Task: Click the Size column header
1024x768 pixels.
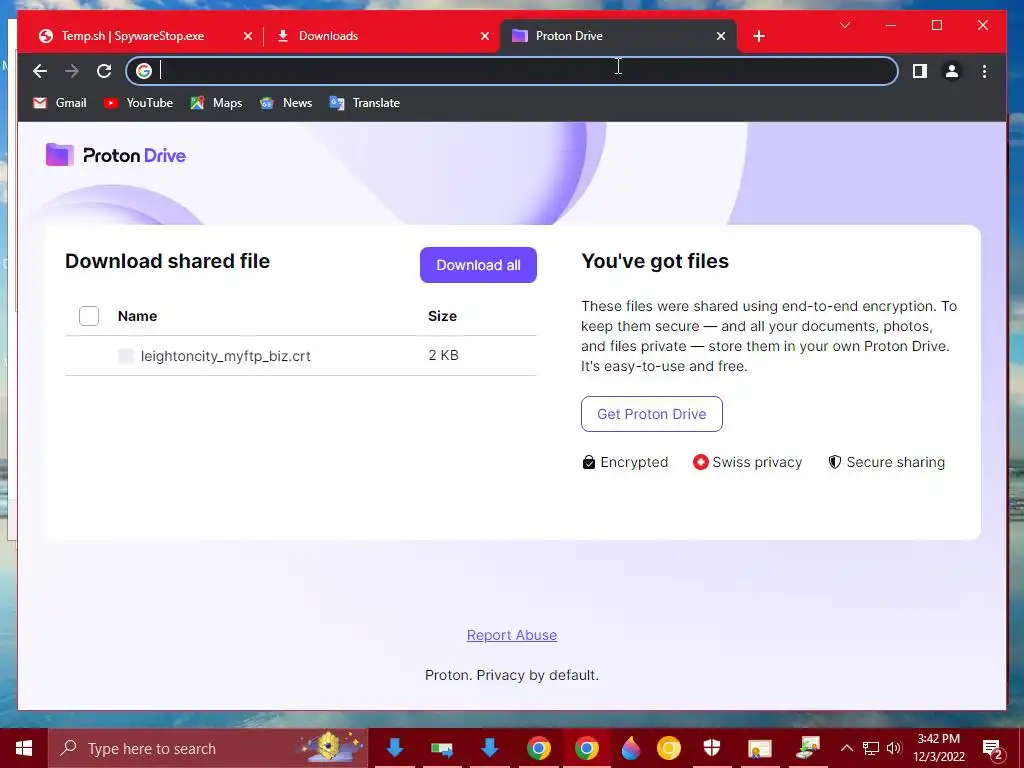Action: [442, 316]
